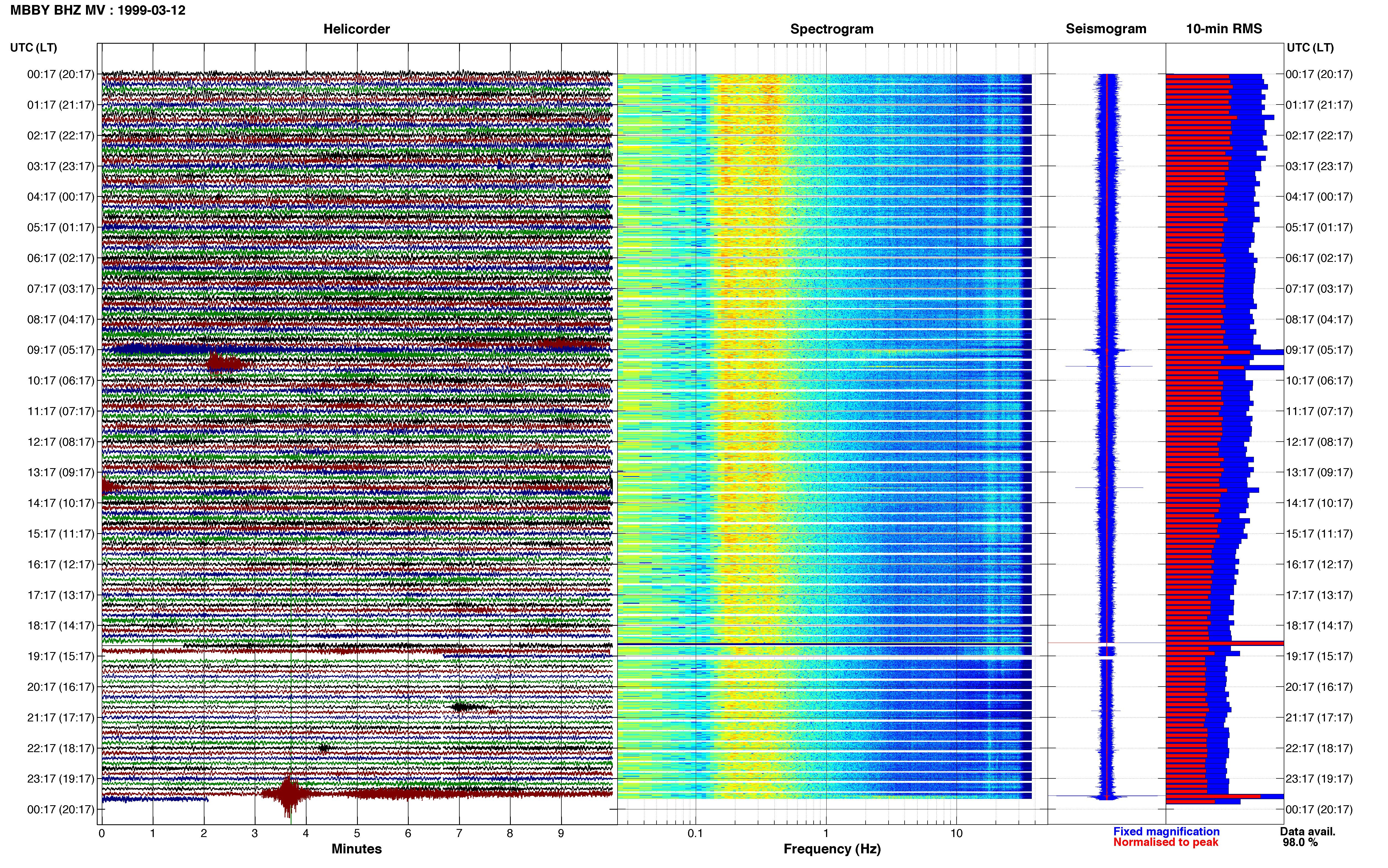Click the left time label 15:17 (11:17)
The image size is (1388, 868).
coord(60,534)
